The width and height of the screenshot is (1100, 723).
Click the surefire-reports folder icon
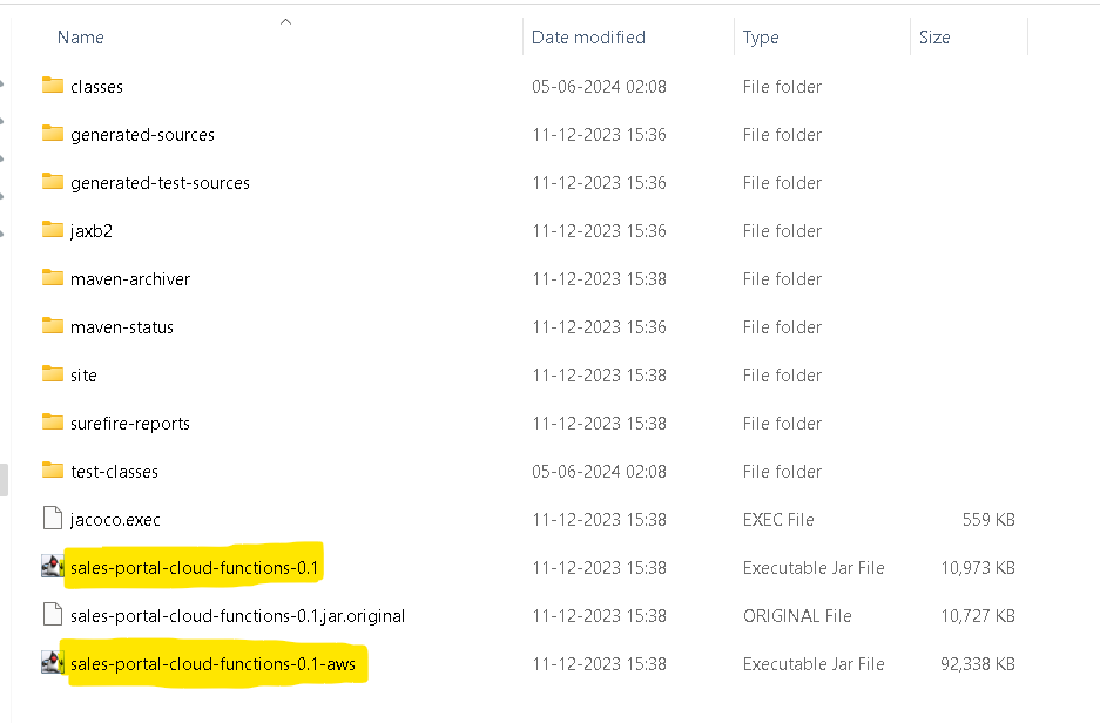tap(53, 422)
